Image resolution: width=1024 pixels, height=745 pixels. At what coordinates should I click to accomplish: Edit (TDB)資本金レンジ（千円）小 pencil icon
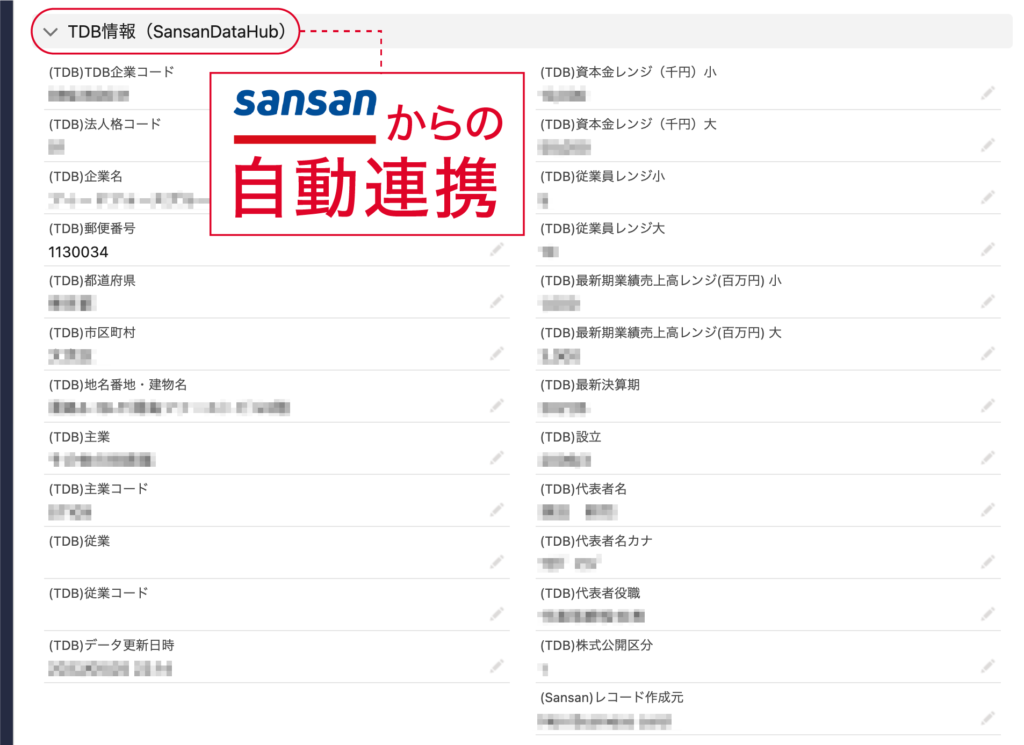(987, 93)
